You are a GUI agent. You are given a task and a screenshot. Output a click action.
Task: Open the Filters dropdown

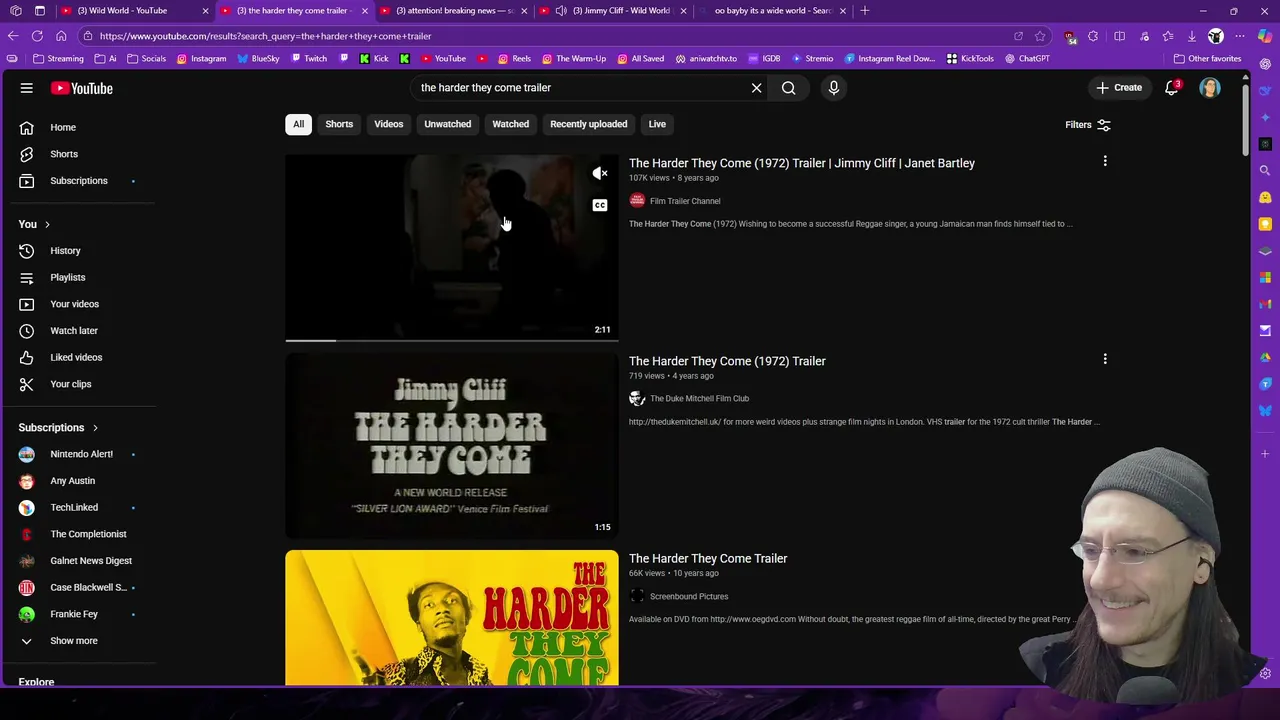(1088, 125)
